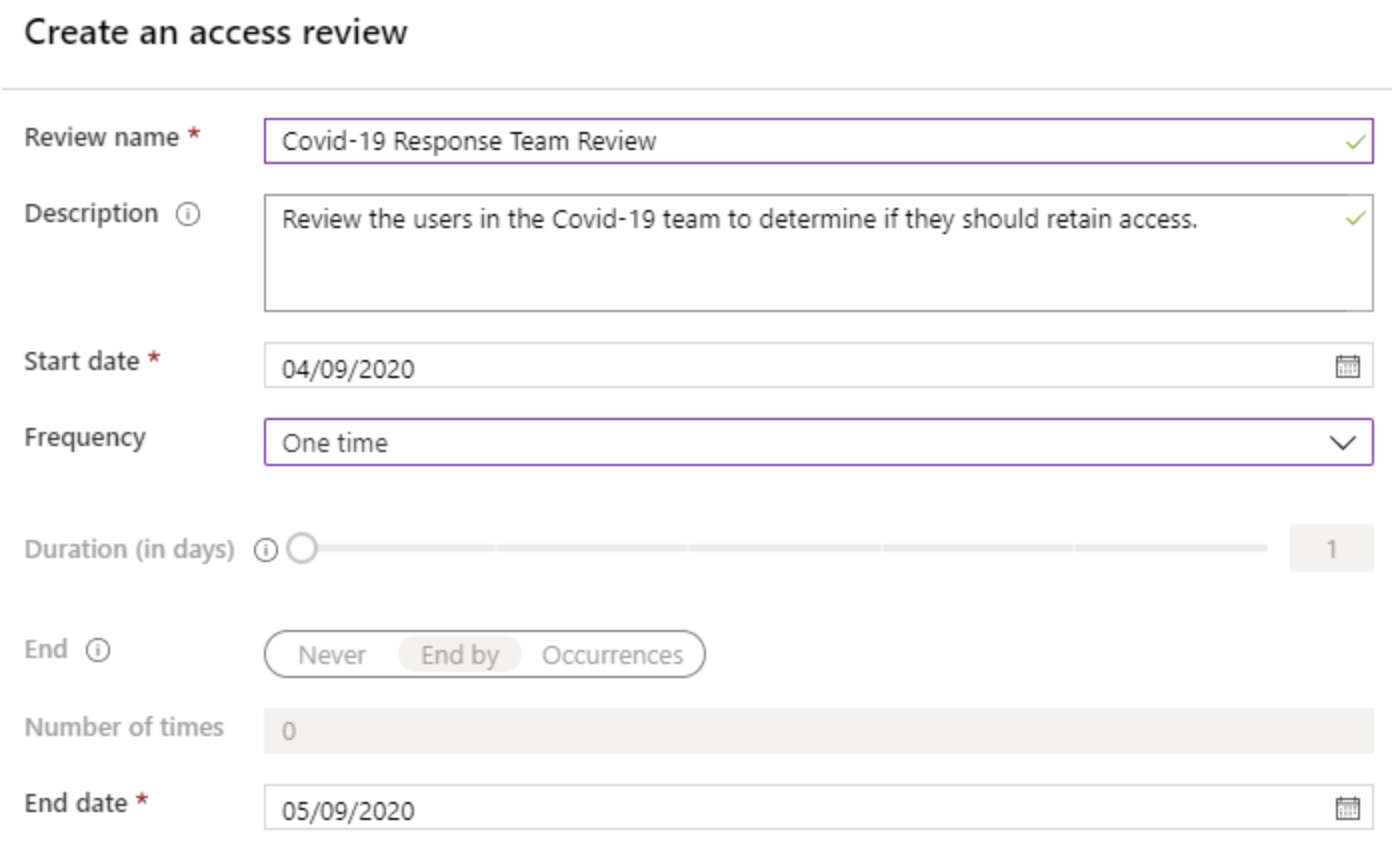This screenshot has width=1392, height=856.
Task: Click the Number of times field
Action: tap(818, 731)
